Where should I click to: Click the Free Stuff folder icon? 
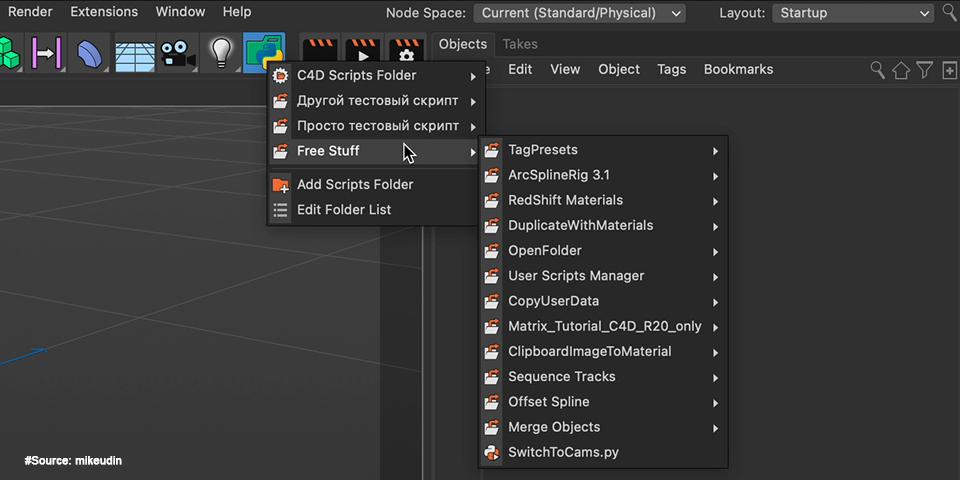point(280,151)
